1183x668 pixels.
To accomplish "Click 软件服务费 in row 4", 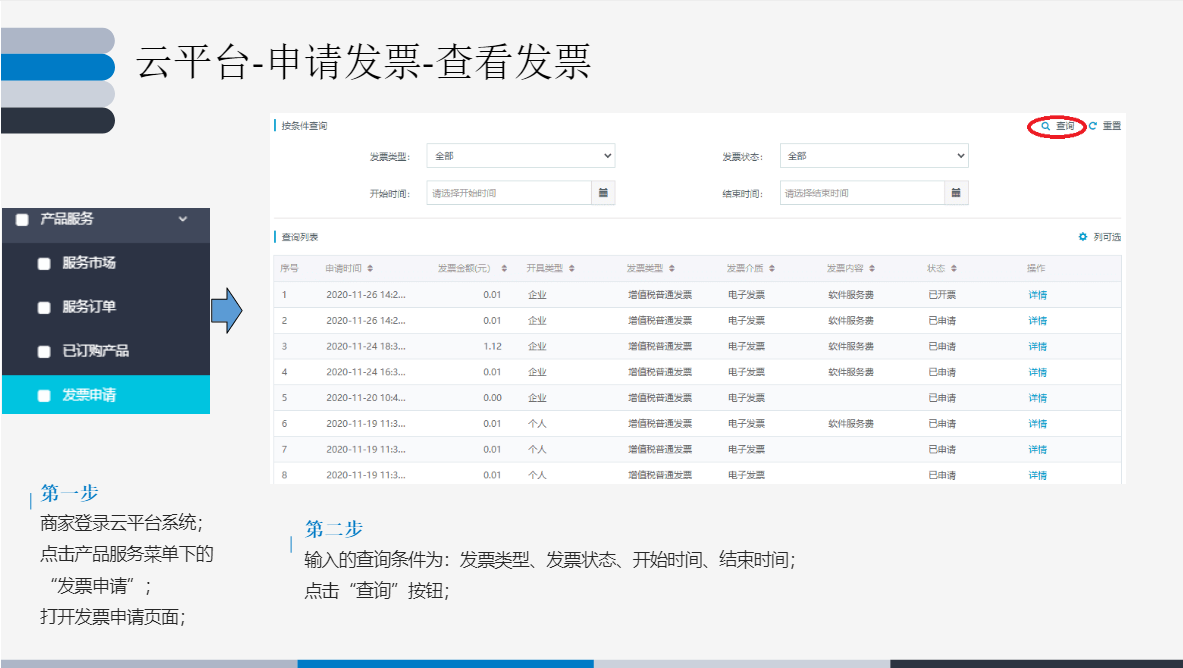I will 851,372.
